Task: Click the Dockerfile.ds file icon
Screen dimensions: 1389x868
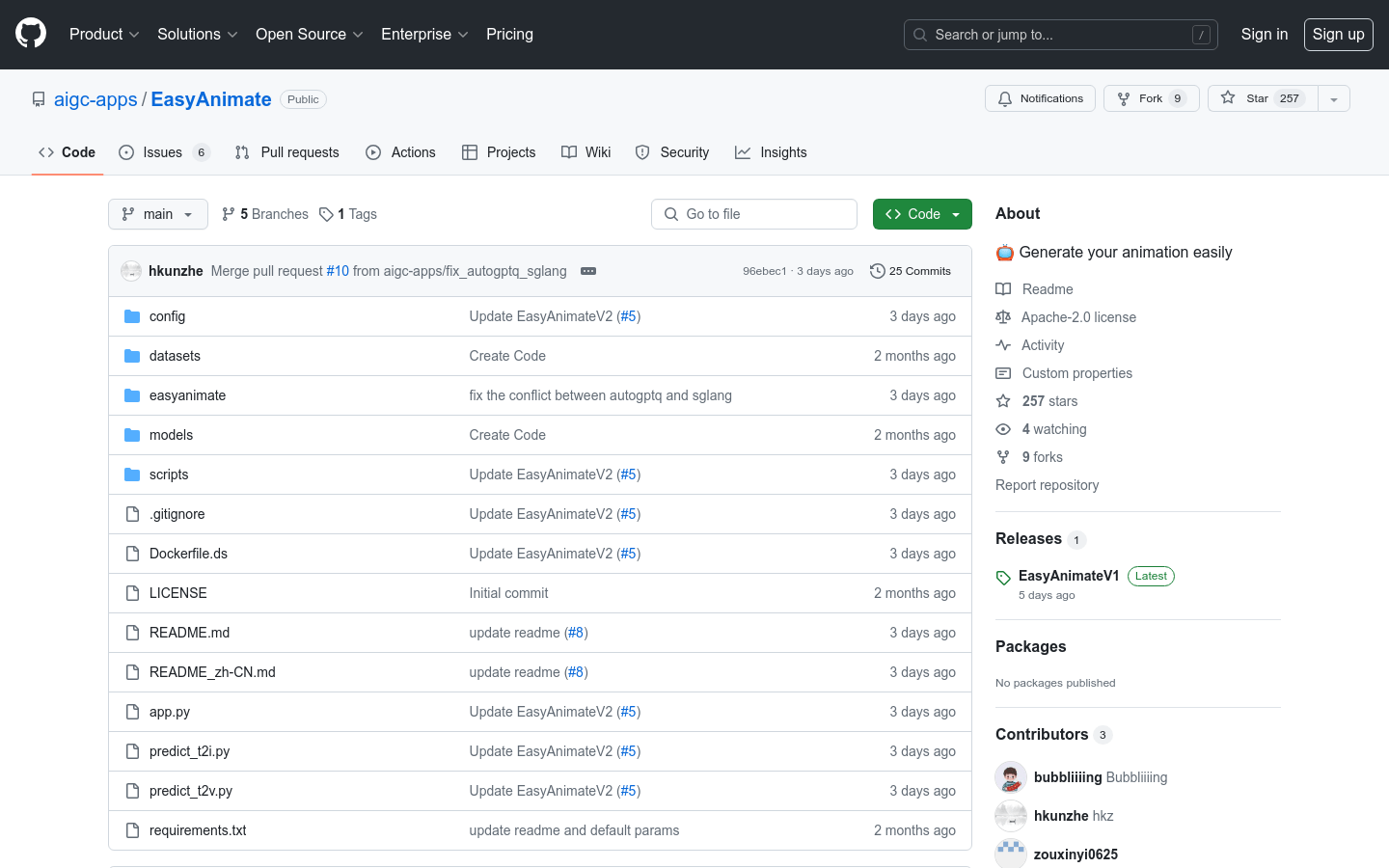Action: tap(132, 554)
